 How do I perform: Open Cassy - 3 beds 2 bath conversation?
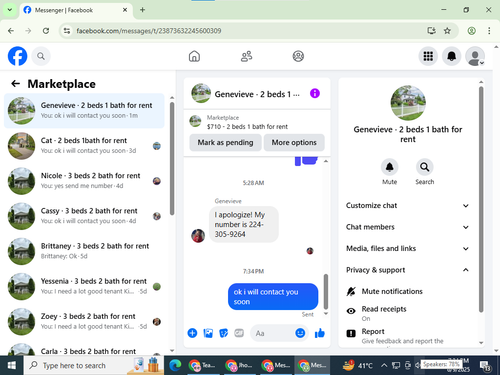click(84, 216)
